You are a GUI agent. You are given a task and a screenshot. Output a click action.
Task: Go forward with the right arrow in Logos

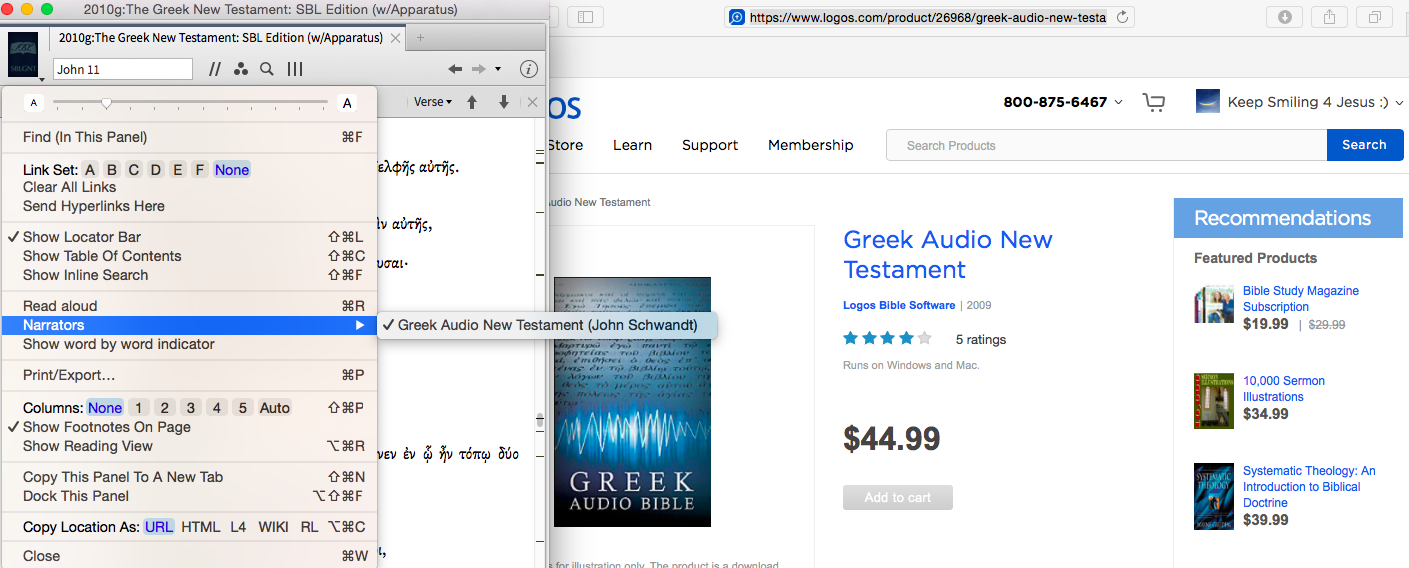pos(479,69)
